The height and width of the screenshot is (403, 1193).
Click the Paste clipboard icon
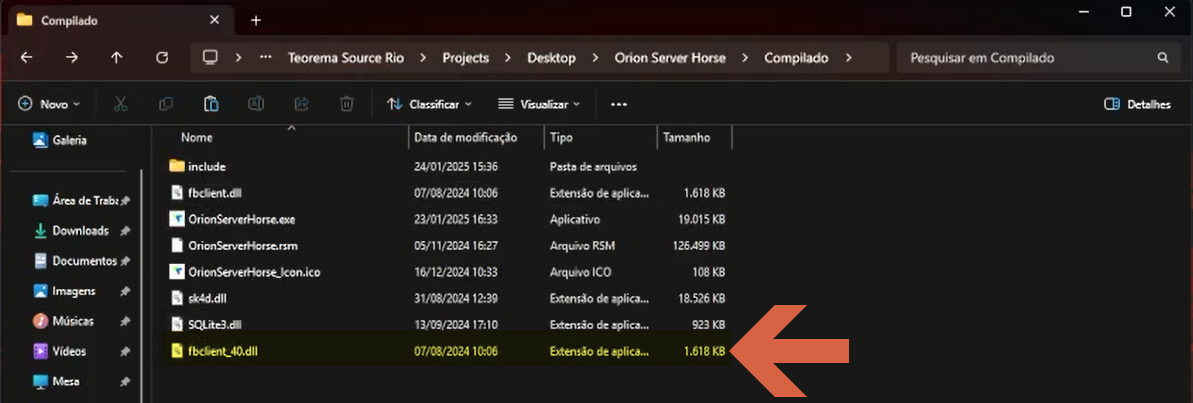tap(212, 104)
